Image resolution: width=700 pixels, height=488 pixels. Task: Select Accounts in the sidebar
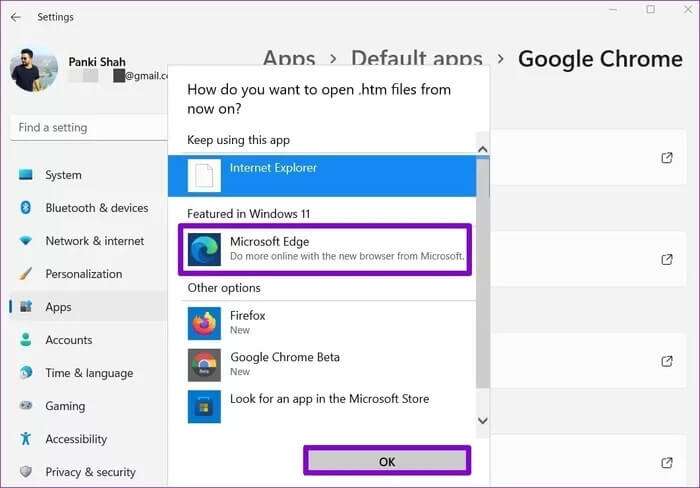pyautogui.click(x=69, y=340)
